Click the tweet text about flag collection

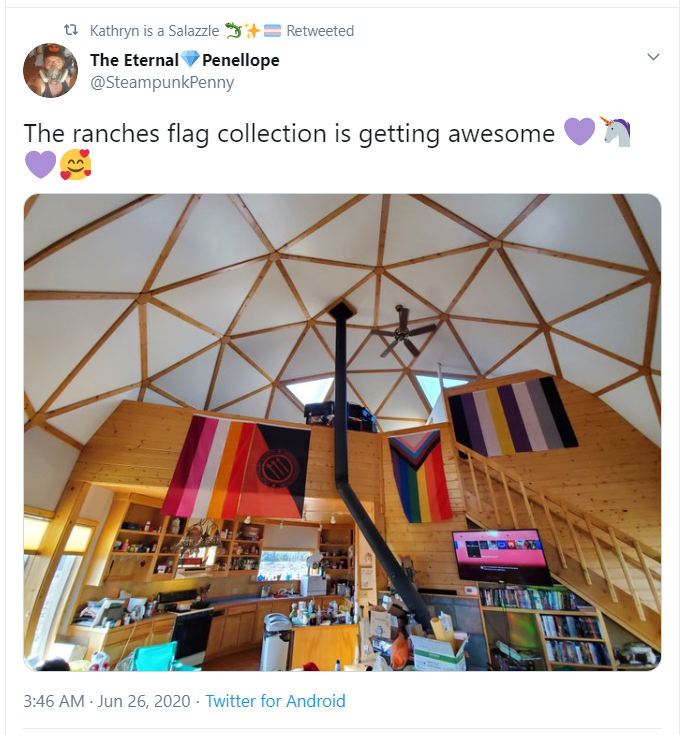[289, 133]
